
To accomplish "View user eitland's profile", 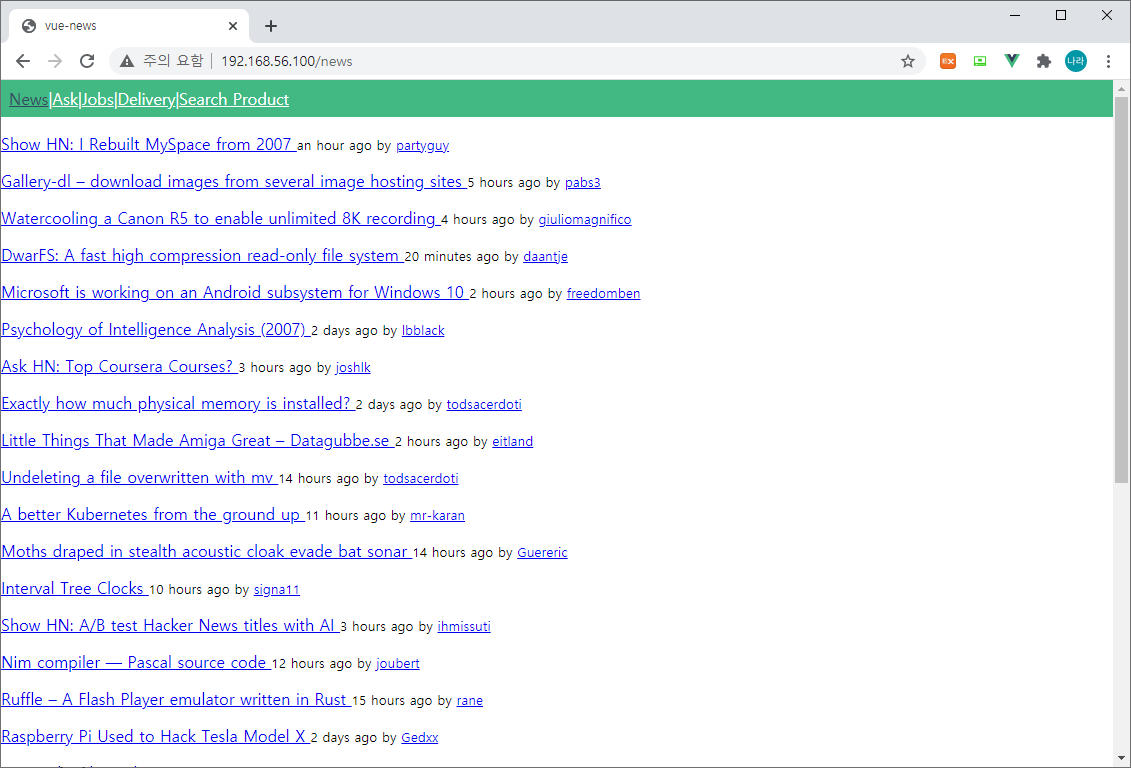I will coord(513,441).
